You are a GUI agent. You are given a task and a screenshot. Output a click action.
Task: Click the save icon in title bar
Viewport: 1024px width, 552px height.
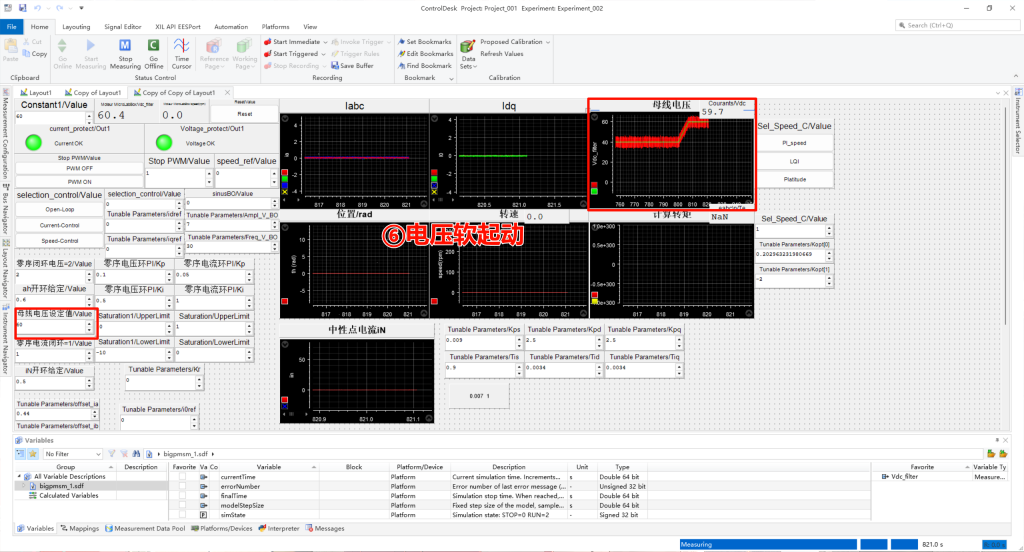click(x=22, y=8)
